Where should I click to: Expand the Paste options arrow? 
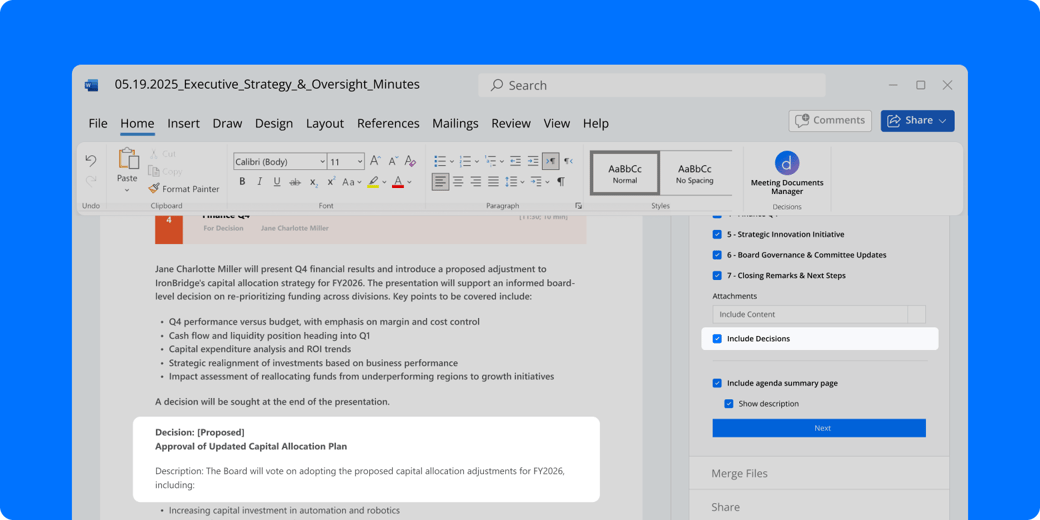tap(127, 190)
